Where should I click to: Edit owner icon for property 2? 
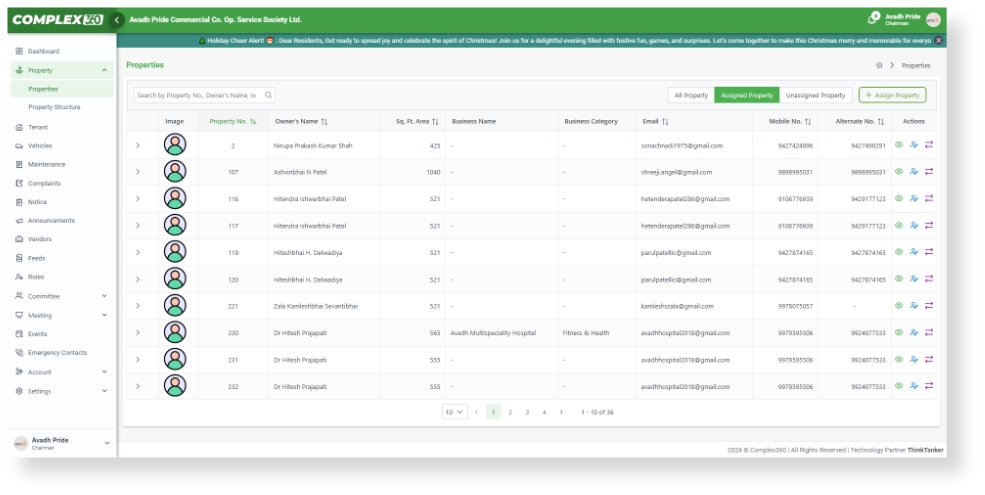click(x=913, y=144)
